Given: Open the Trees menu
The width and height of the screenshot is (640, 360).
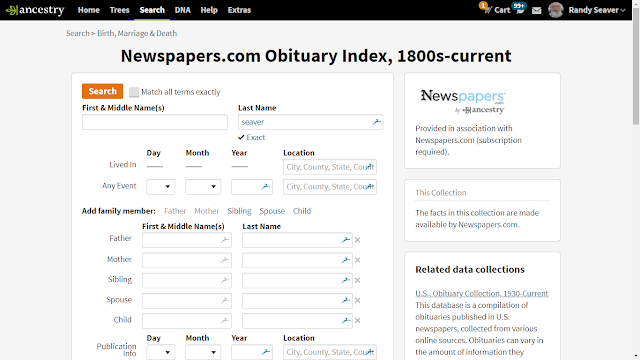Looking at the screenshot, I should (x=120, y=10).
